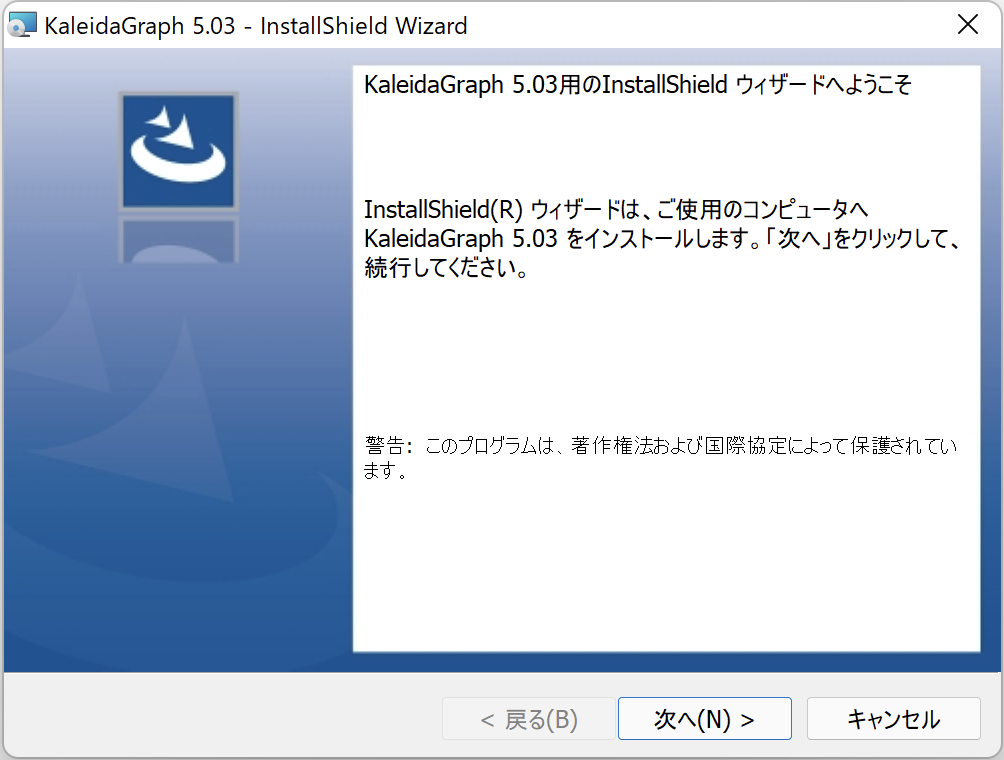Click the キャンセル button
Screen dimensions: 1004x760
pyautogui.click(x=893, y=719)
